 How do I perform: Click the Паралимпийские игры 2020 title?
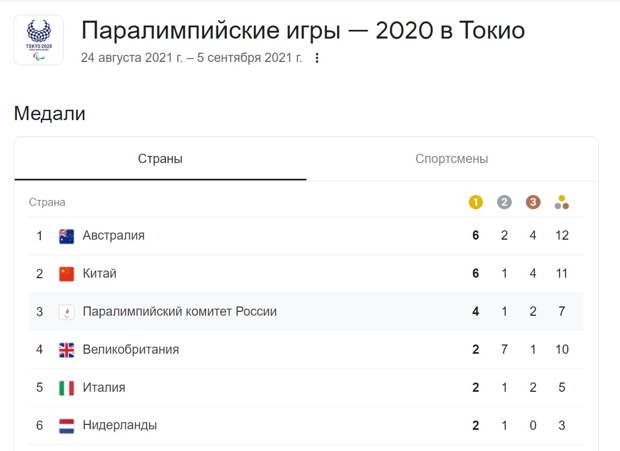click(303, 31)
